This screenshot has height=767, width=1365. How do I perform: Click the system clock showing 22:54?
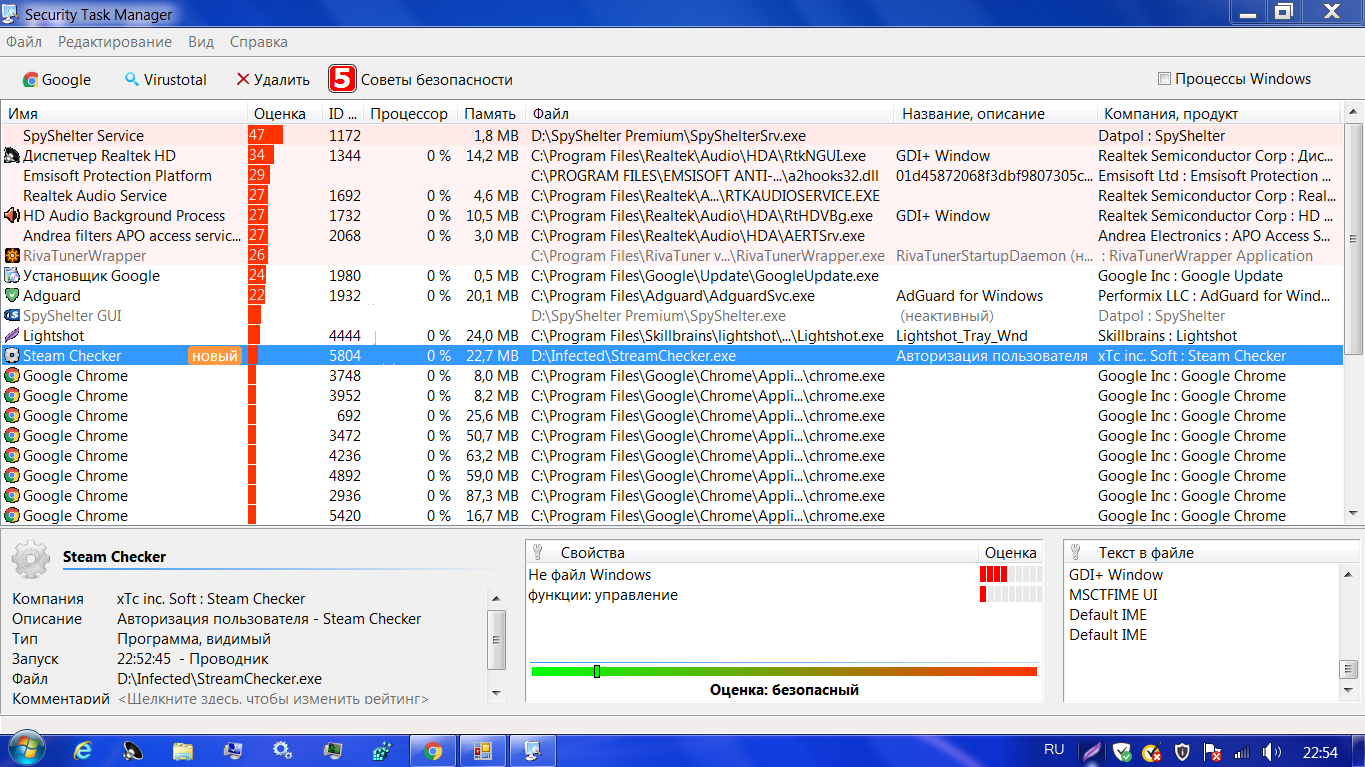point(1321,751)
